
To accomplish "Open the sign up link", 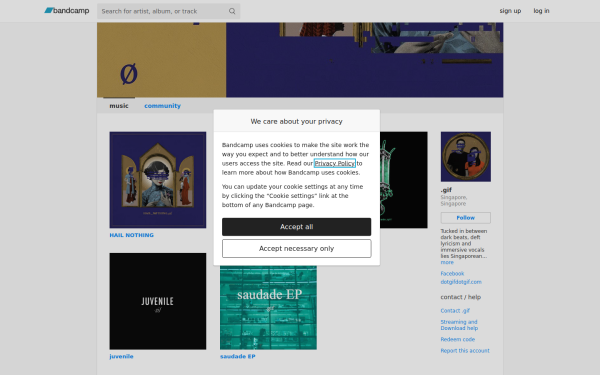I will coord(510,11).
